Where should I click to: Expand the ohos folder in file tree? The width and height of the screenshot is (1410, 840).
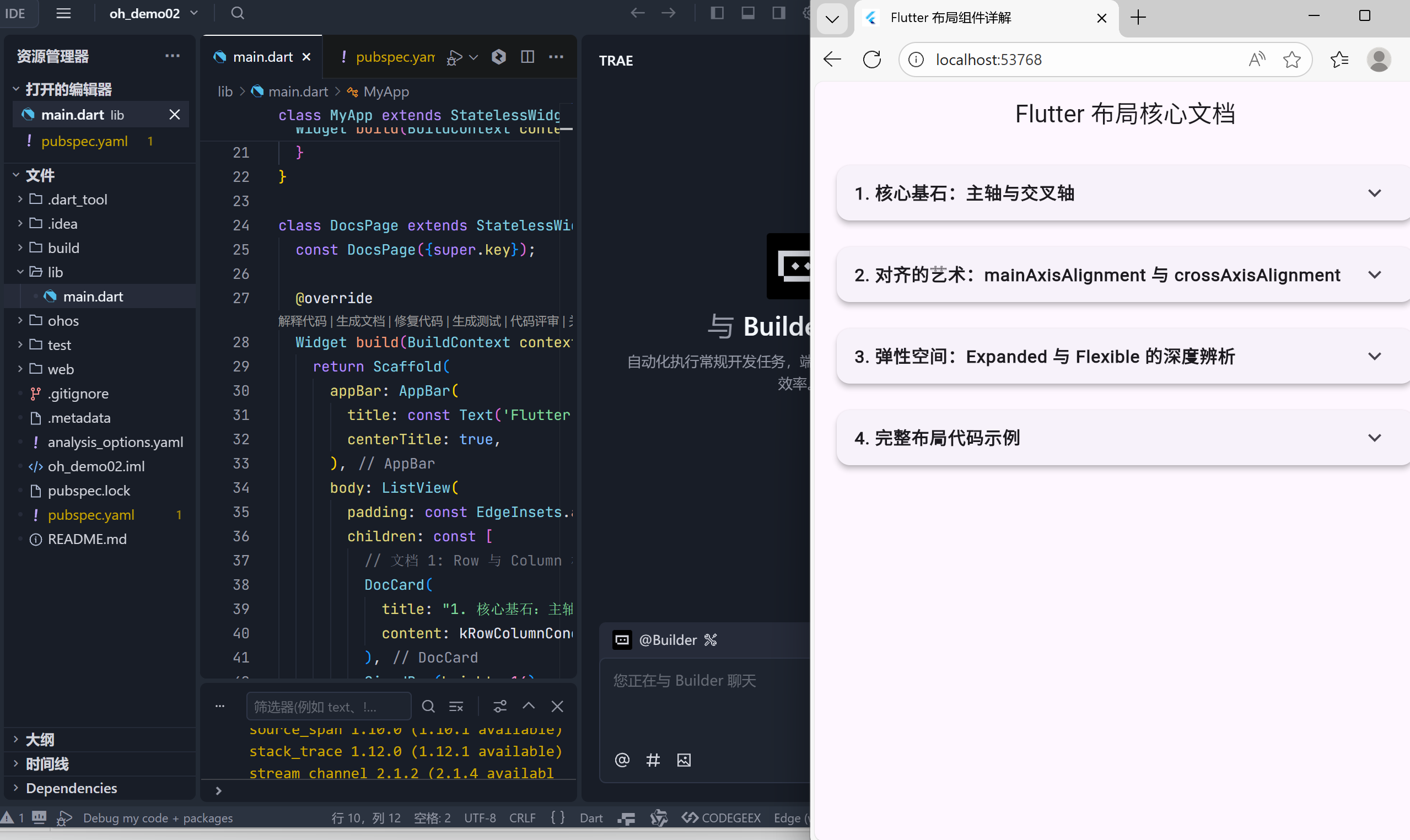tap(63, 321)
